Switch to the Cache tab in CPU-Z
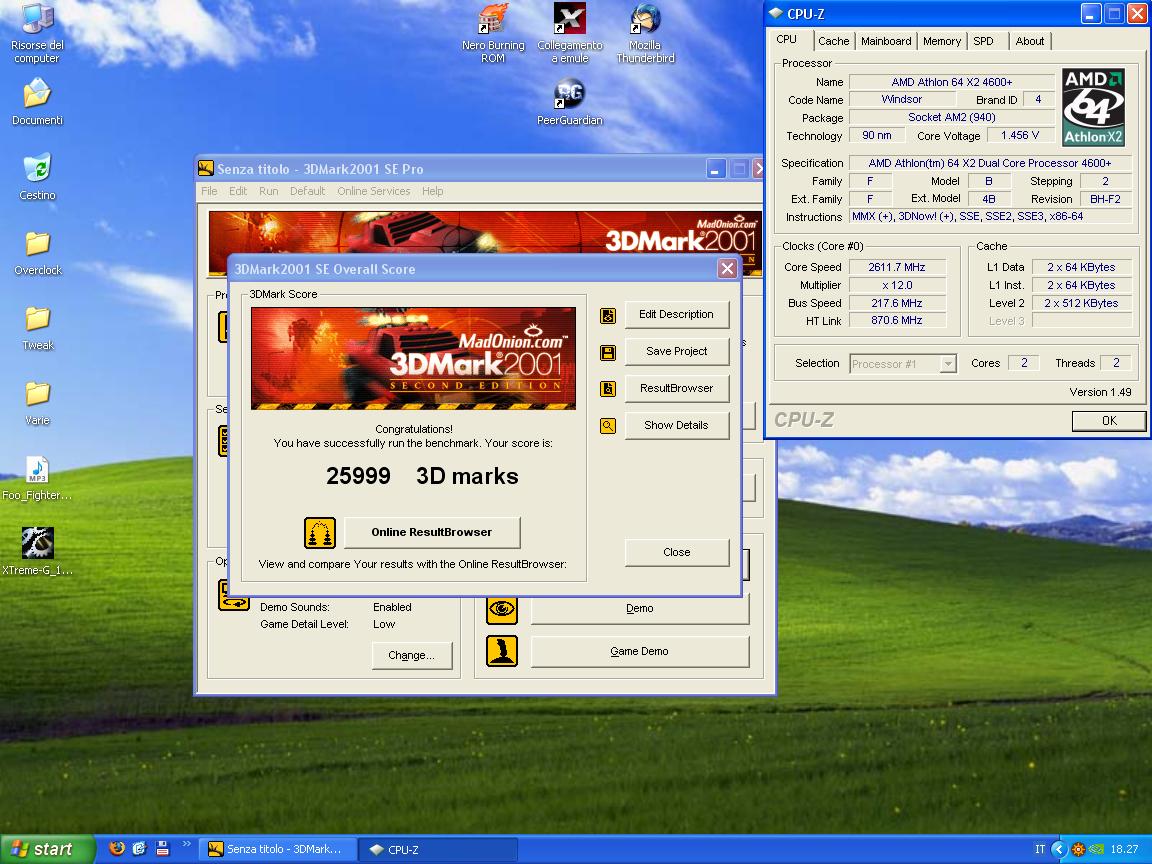The width and height of the screenshot is (1152, 864). pyautogui.click(x=833, y=41)
